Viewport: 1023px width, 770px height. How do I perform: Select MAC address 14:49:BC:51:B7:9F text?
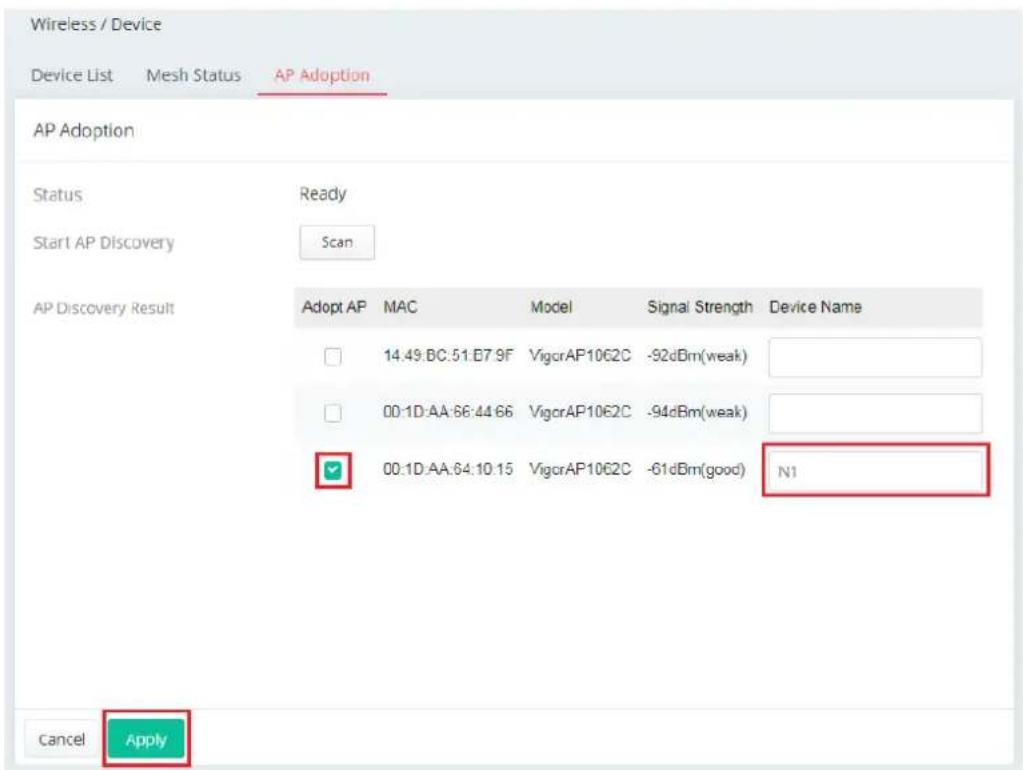[448, 356]
